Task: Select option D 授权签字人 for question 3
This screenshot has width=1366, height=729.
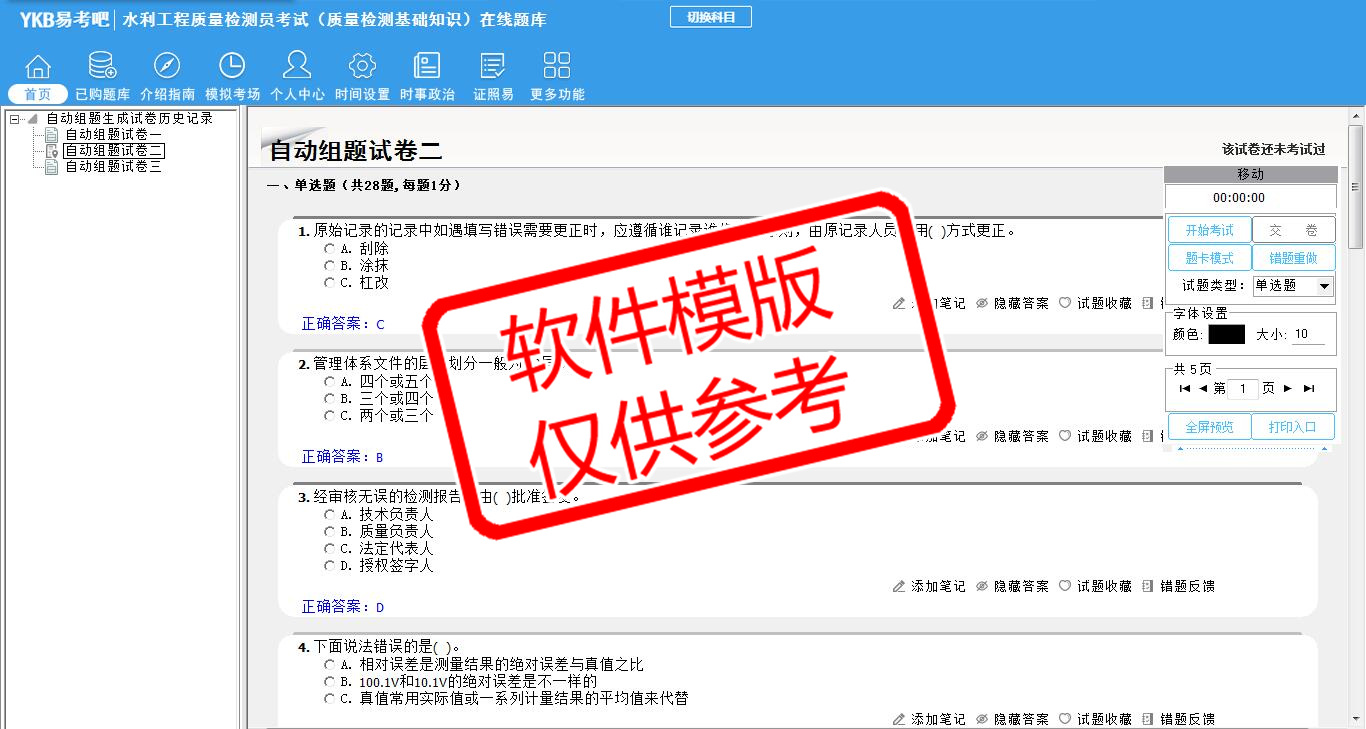Action: pos(329,566)
